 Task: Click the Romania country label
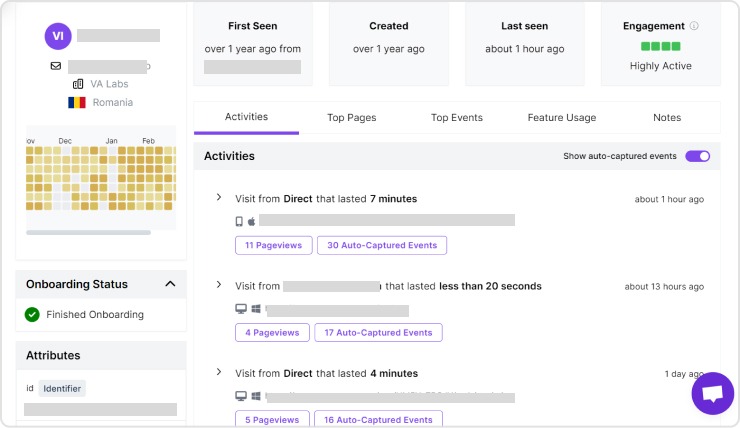113,102
